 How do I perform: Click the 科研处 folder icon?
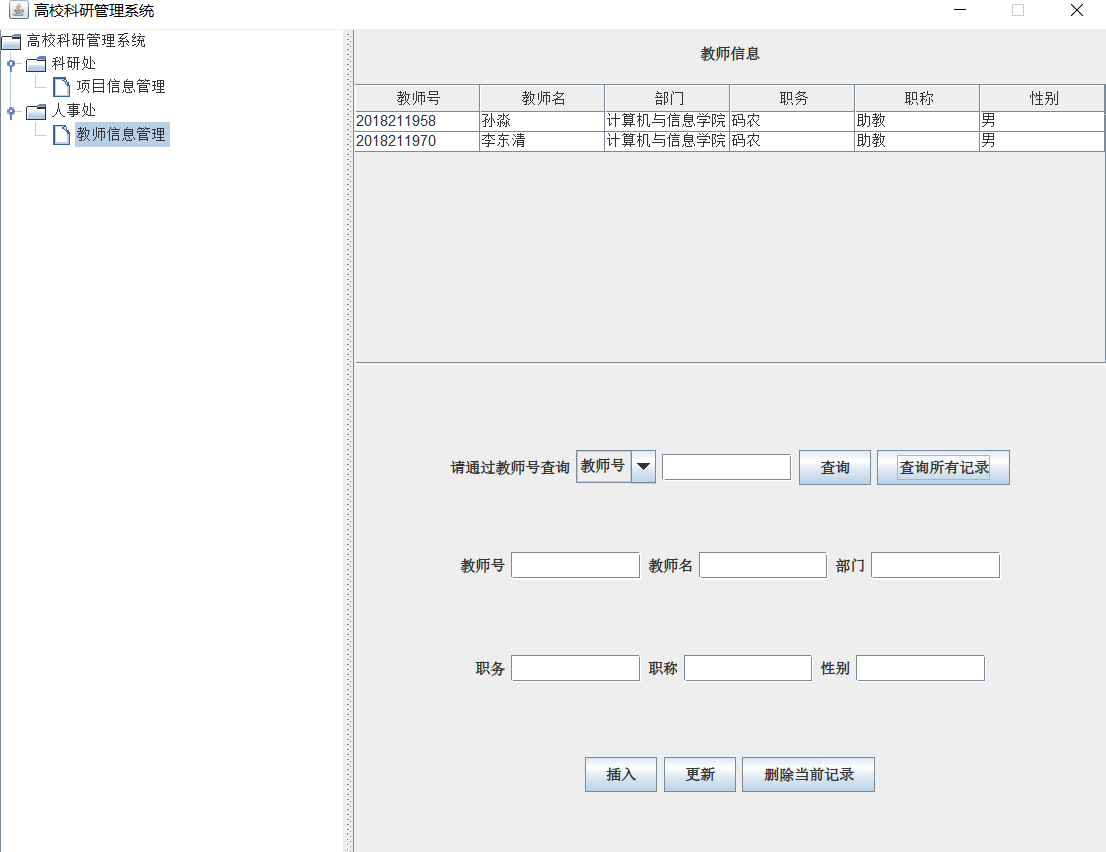(36, 64)
